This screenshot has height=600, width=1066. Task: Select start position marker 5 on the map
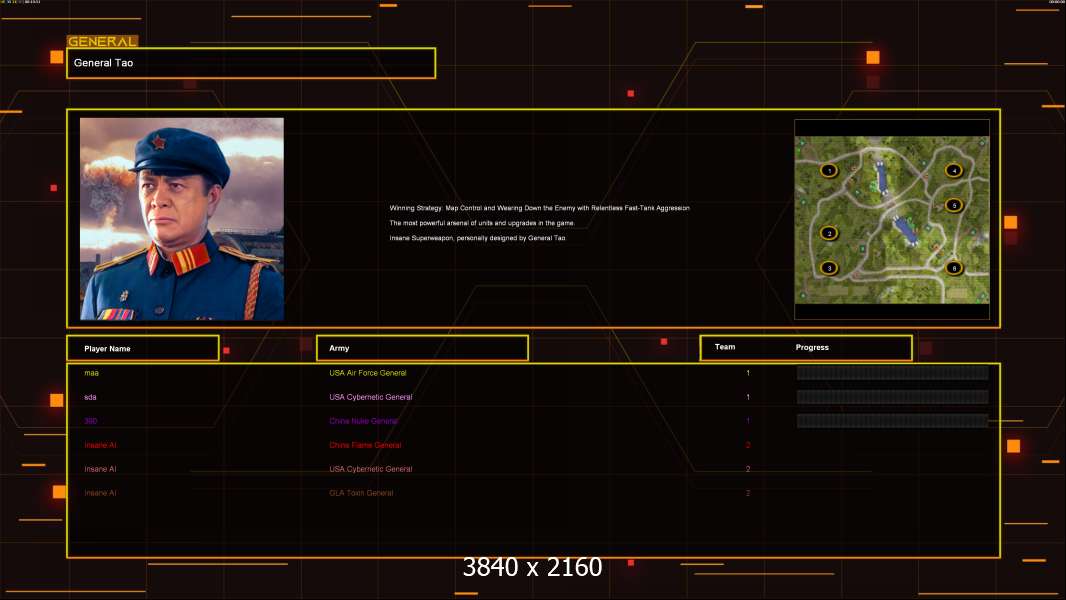click(x=954, y=205)
